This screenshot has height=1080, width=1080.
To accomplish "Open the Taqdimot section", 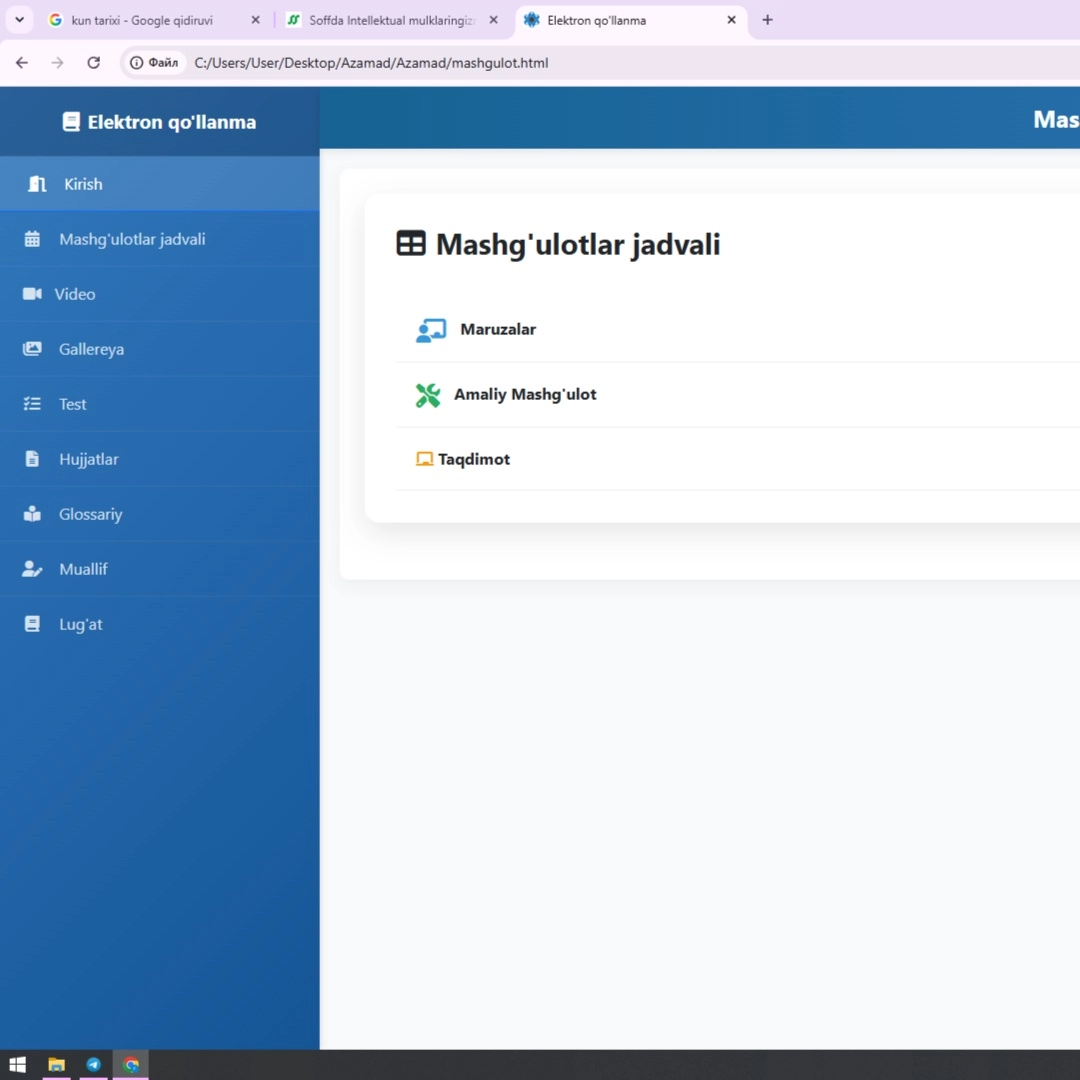I will coord(473,459).
